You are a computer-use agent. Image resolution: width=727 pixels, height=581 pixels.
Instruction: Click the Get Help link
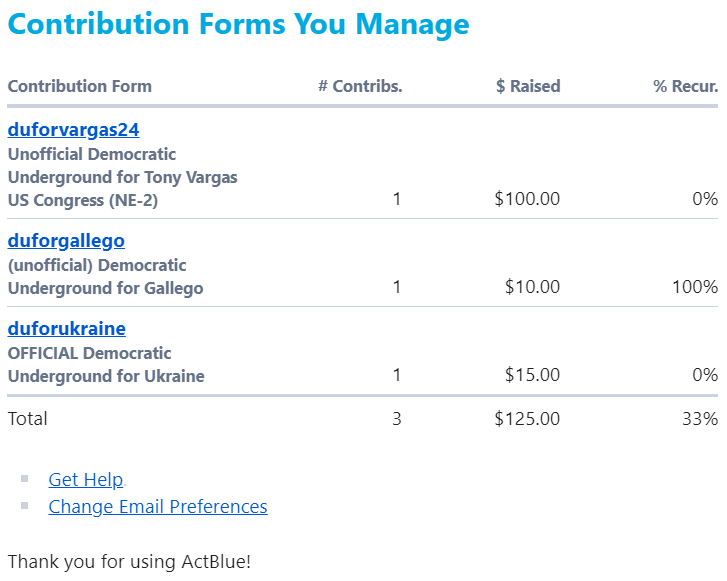tap(85, 479)
